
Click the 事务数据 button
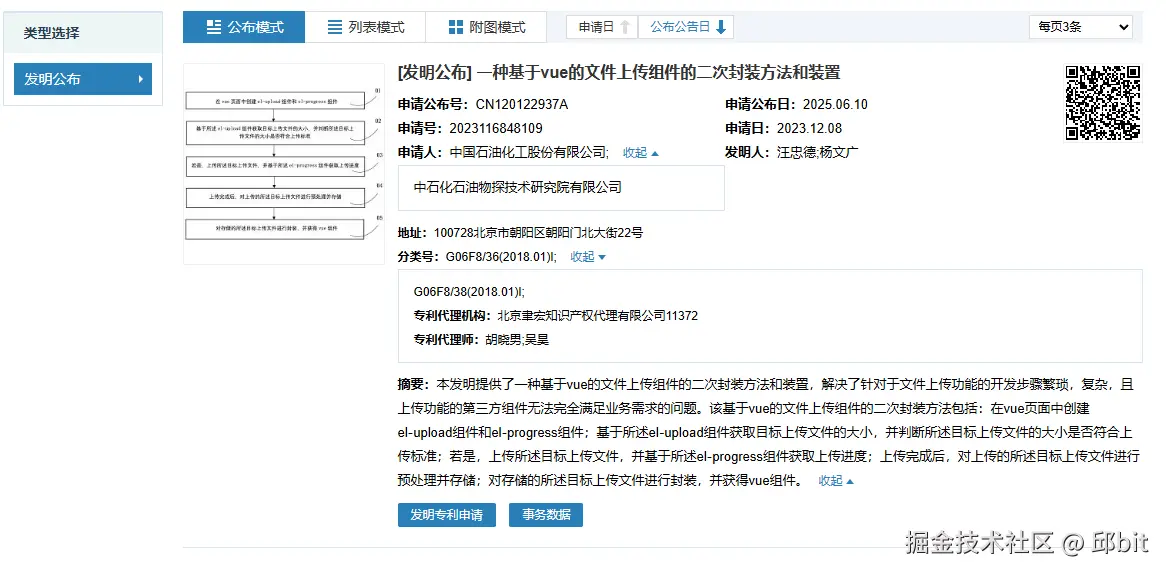pos(546,515)
